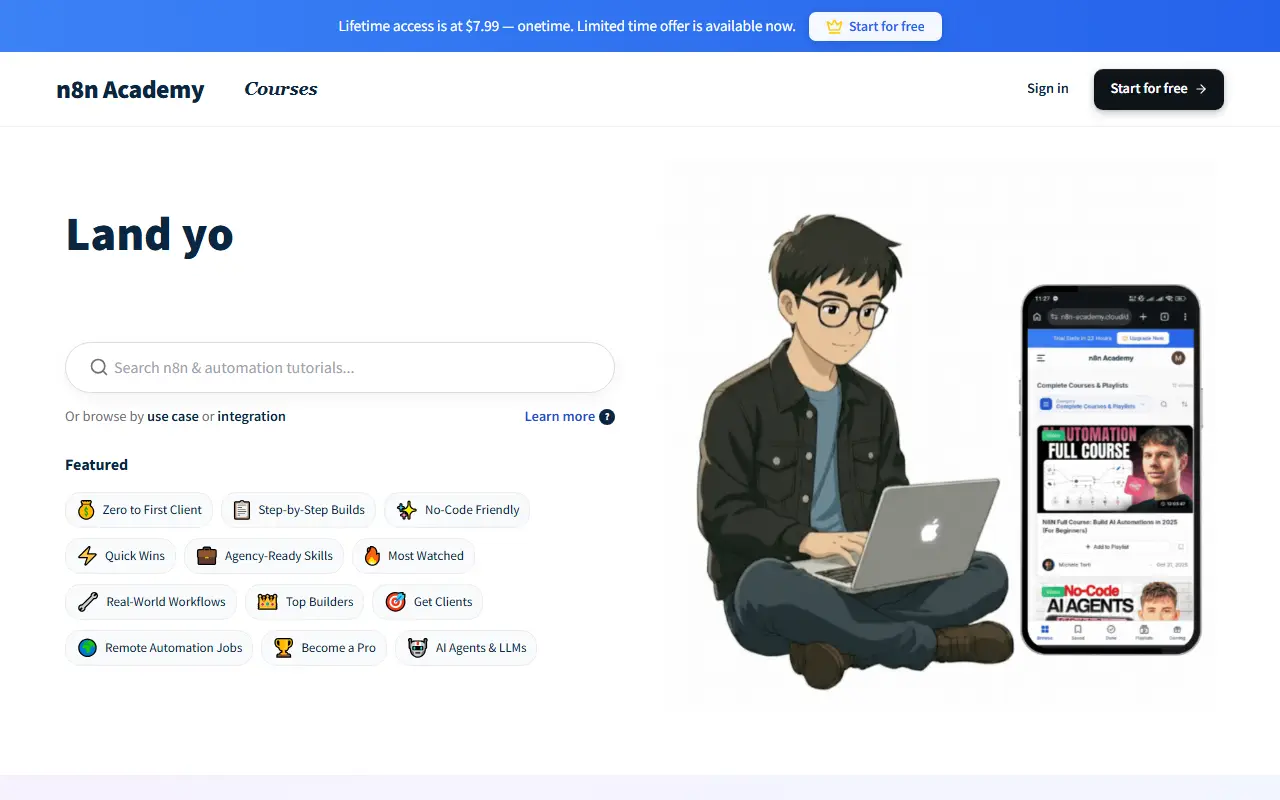
Task: Select the Zero to First Client tag
Action: [x=139, y=510]
